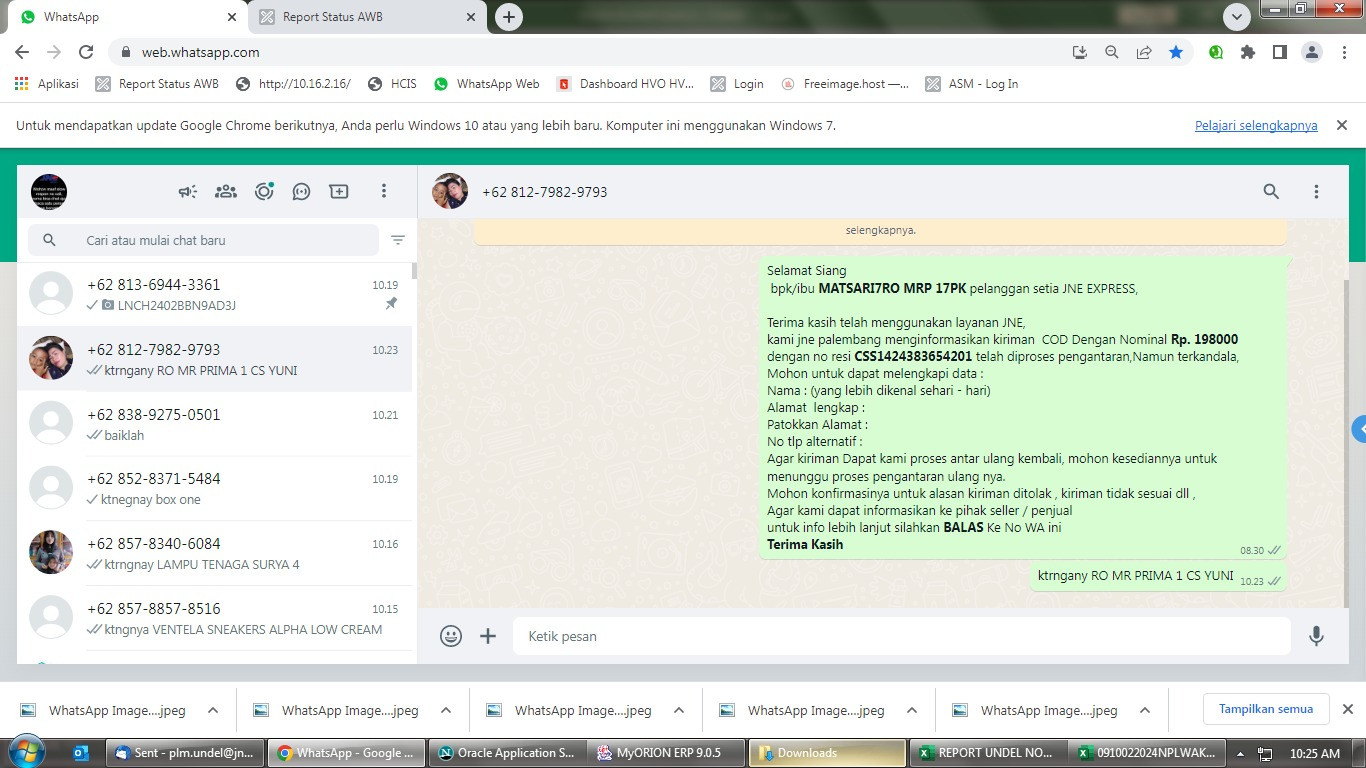Expand the last WhatsApp Image download chevron
This screenshot has height=768, width=1366.
[x=1145, y=710]
